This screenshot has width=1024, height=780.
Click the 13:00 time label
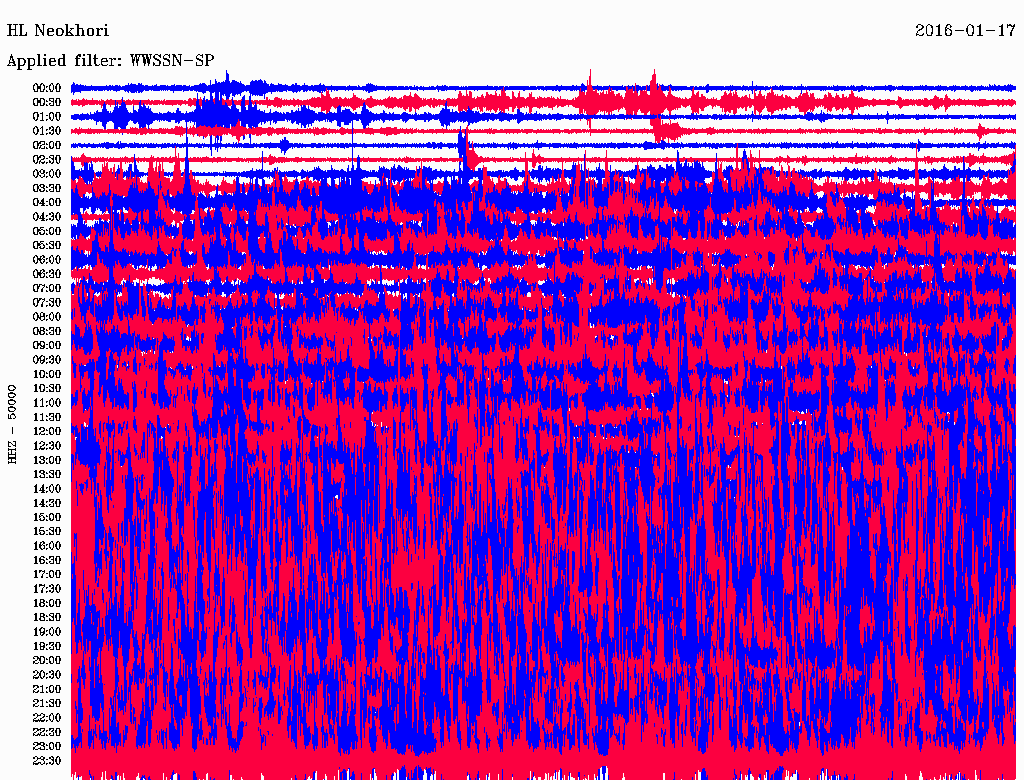click(47, 460)
